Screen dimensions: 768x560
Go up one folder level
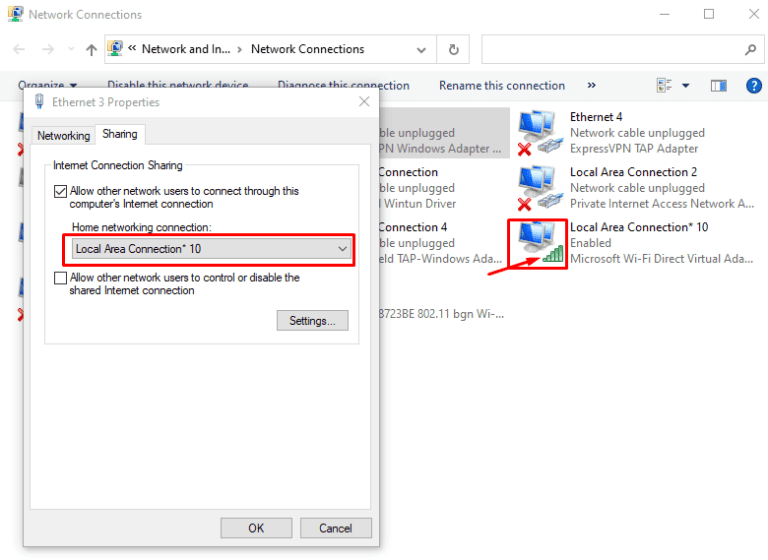coord(91,49)
